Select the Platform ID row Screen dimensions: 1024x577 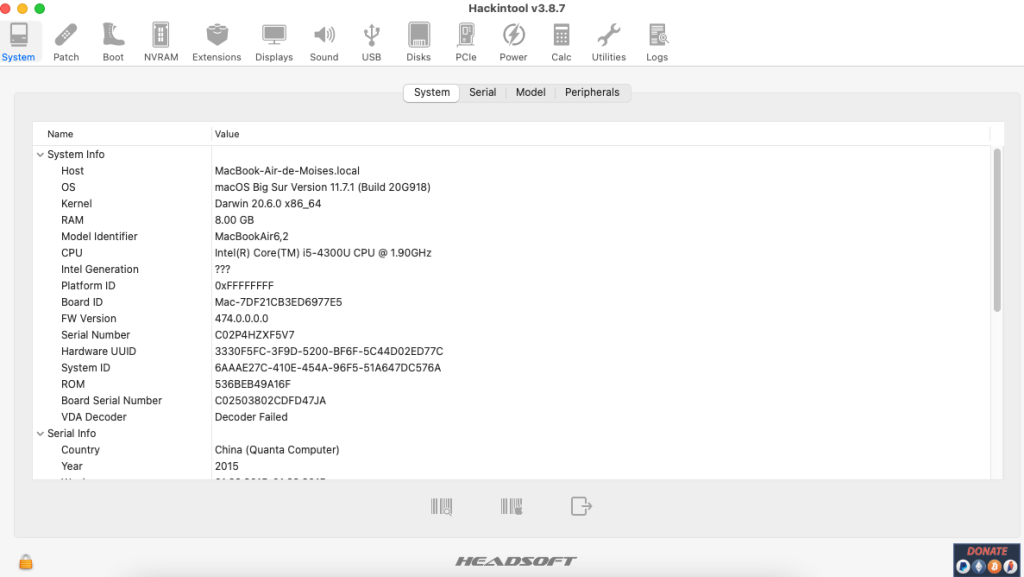coord(511,286)
